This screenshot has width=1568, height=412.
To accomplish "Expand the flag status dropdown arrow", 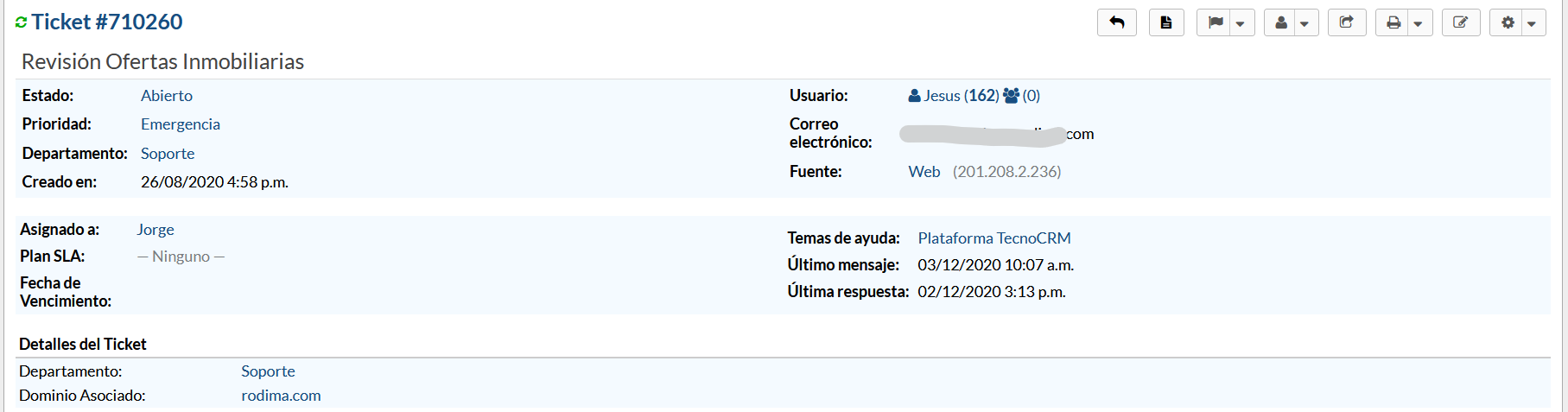I will 1241,23.
